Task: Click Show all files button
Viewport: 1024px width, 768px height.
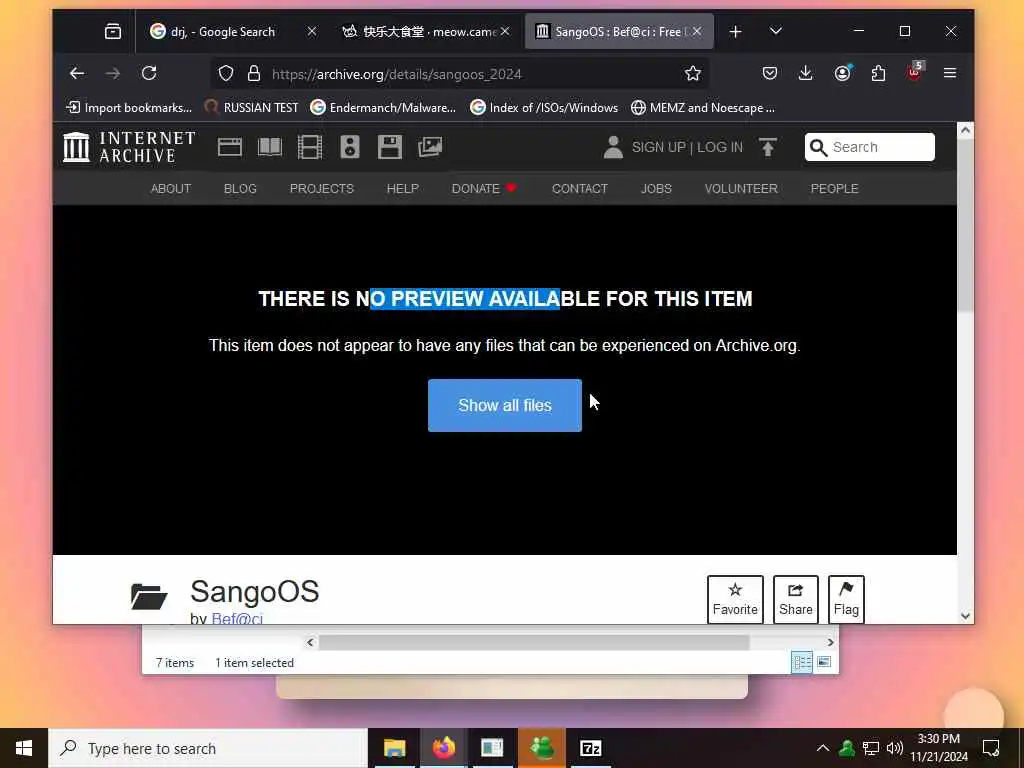Action: click(505, 406)
